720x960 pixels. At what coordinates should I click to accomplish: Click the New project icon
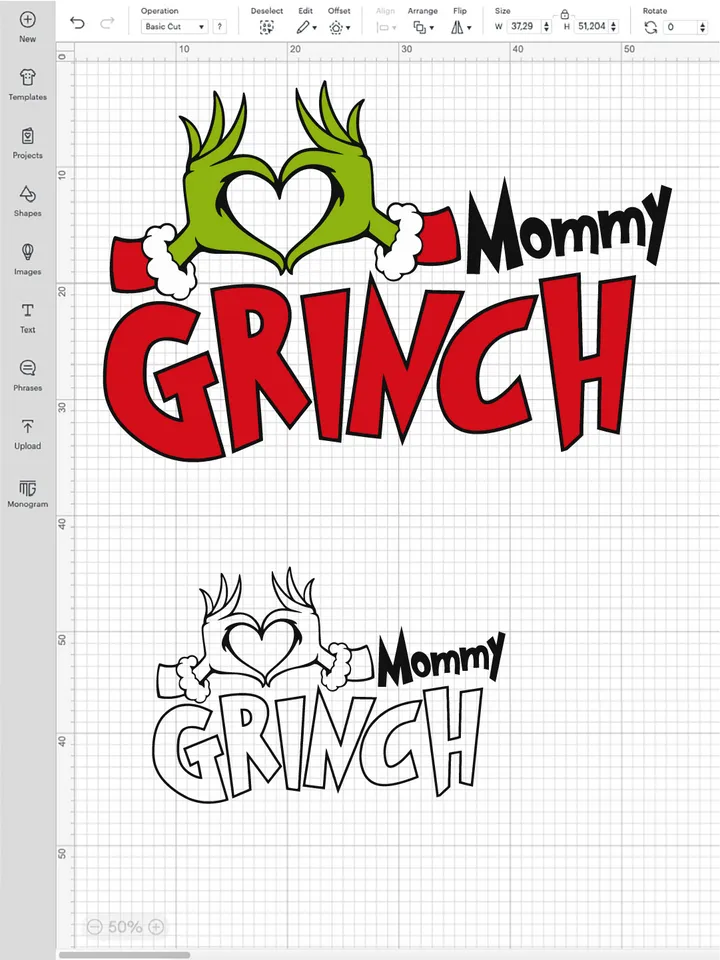[27, 20]
